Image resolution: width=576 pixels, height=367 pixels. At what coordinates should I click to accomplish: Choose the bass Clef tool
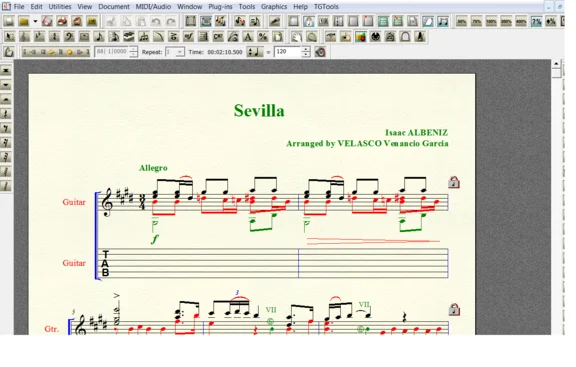click(x=69, y=37)
